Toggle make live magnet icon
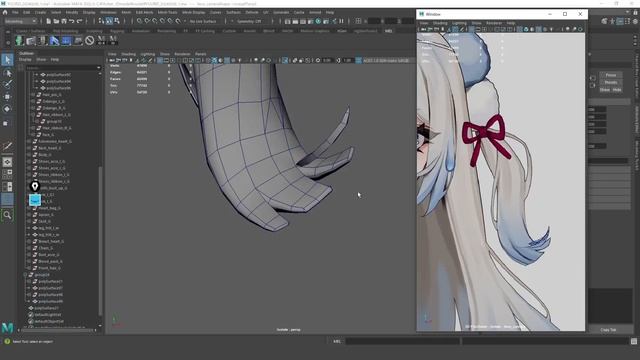This screenshot has width=640, height=360. pos(178,21)
